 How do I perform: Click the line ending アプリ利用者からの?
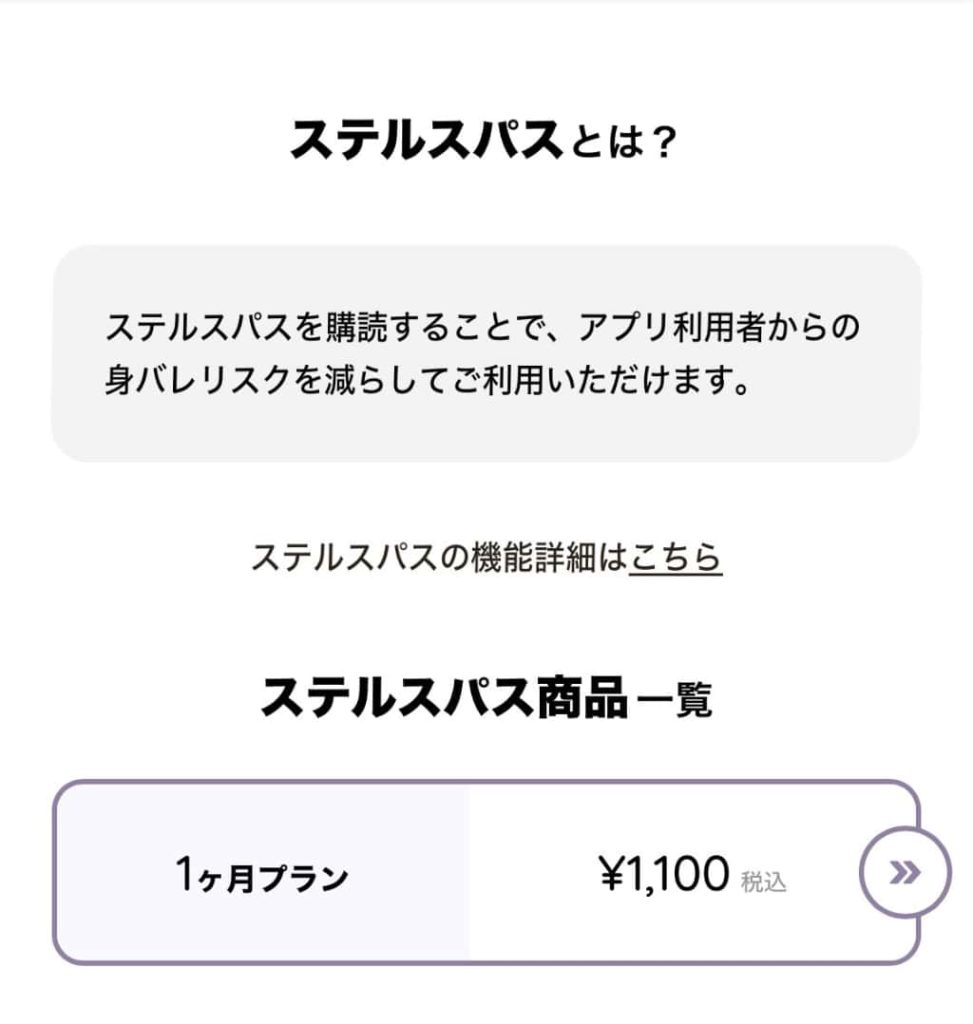tap(483, 327)
